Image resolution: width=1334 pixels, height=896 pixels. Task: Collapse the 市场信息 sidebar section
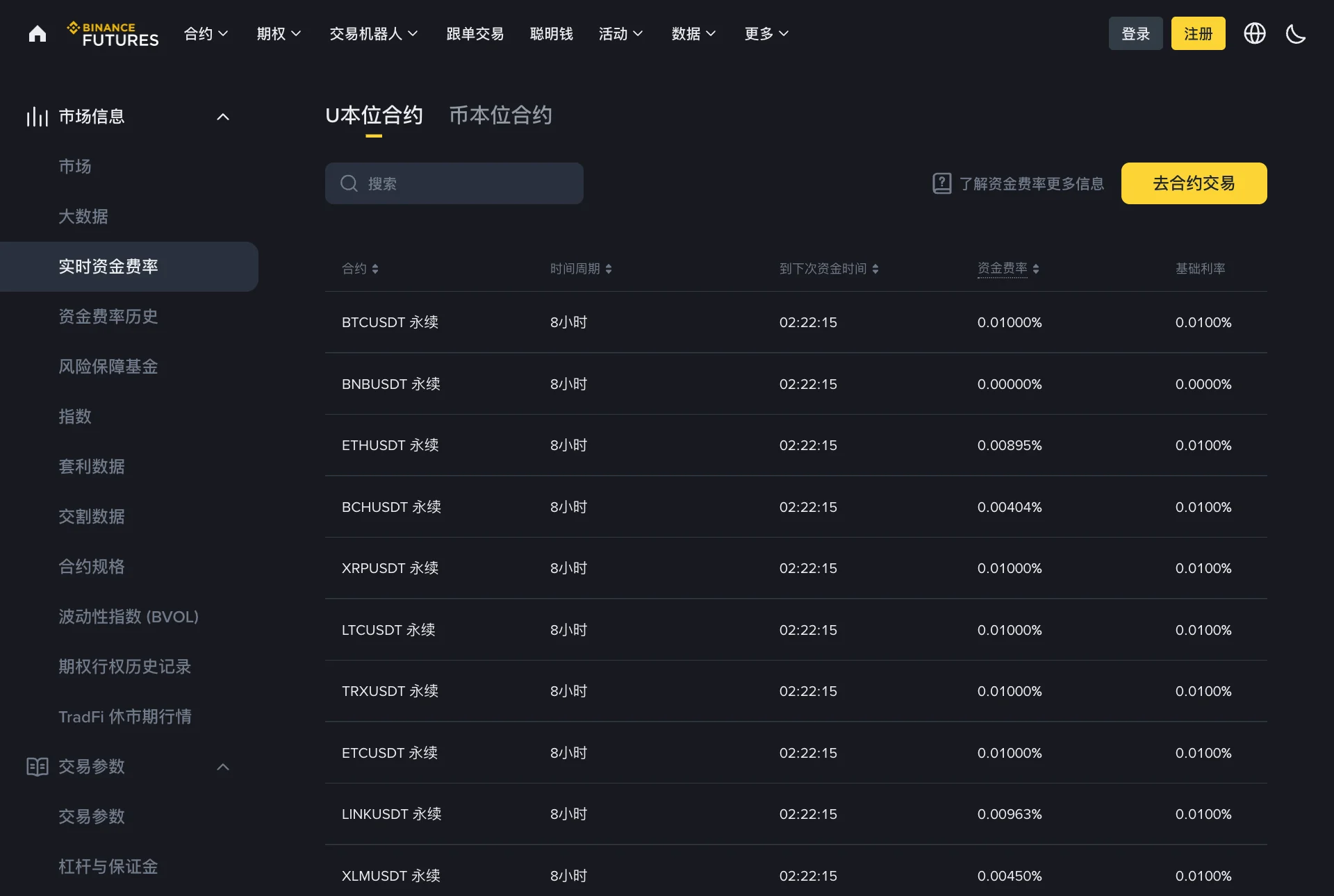coord(223,117)
